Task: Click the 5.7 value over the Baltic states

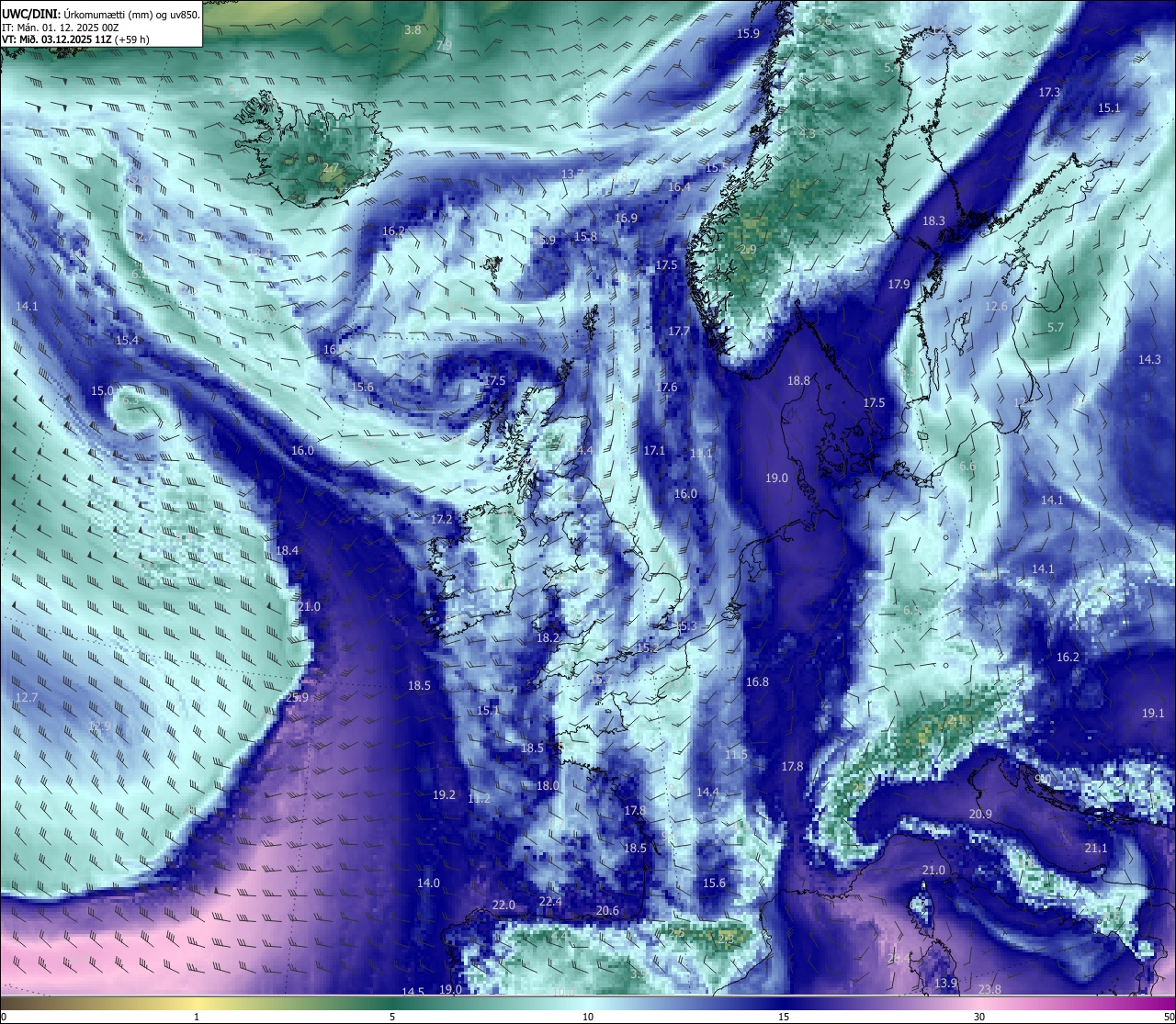Action: coord(1056,328)
